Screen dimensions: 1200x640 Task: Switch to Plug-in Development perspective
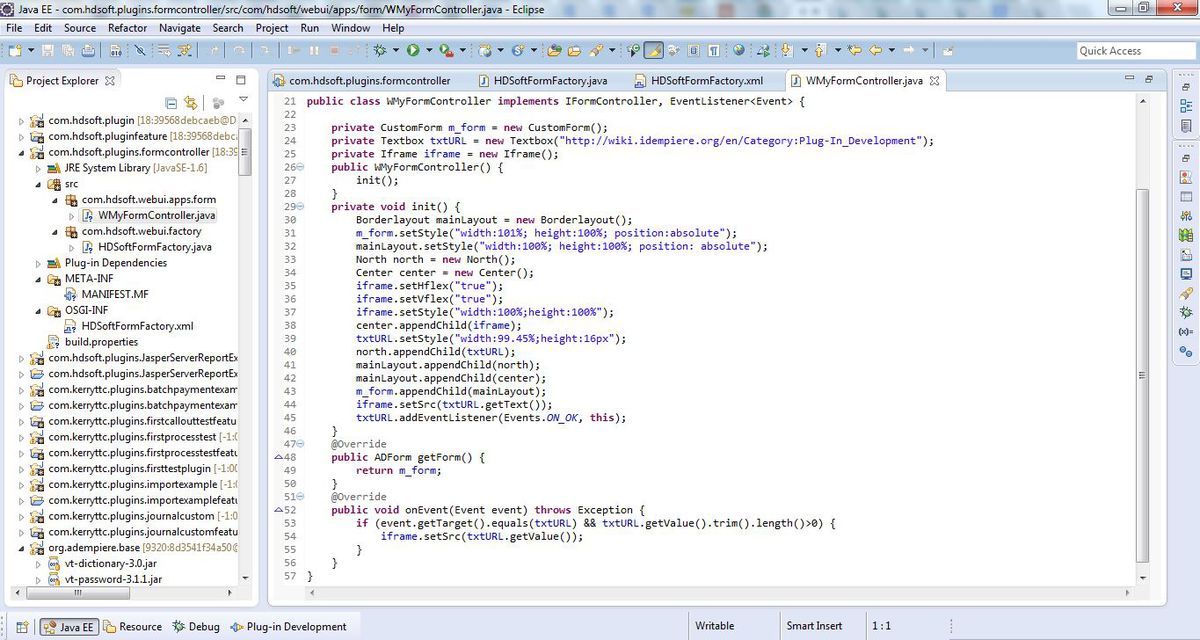coord(288,627)
